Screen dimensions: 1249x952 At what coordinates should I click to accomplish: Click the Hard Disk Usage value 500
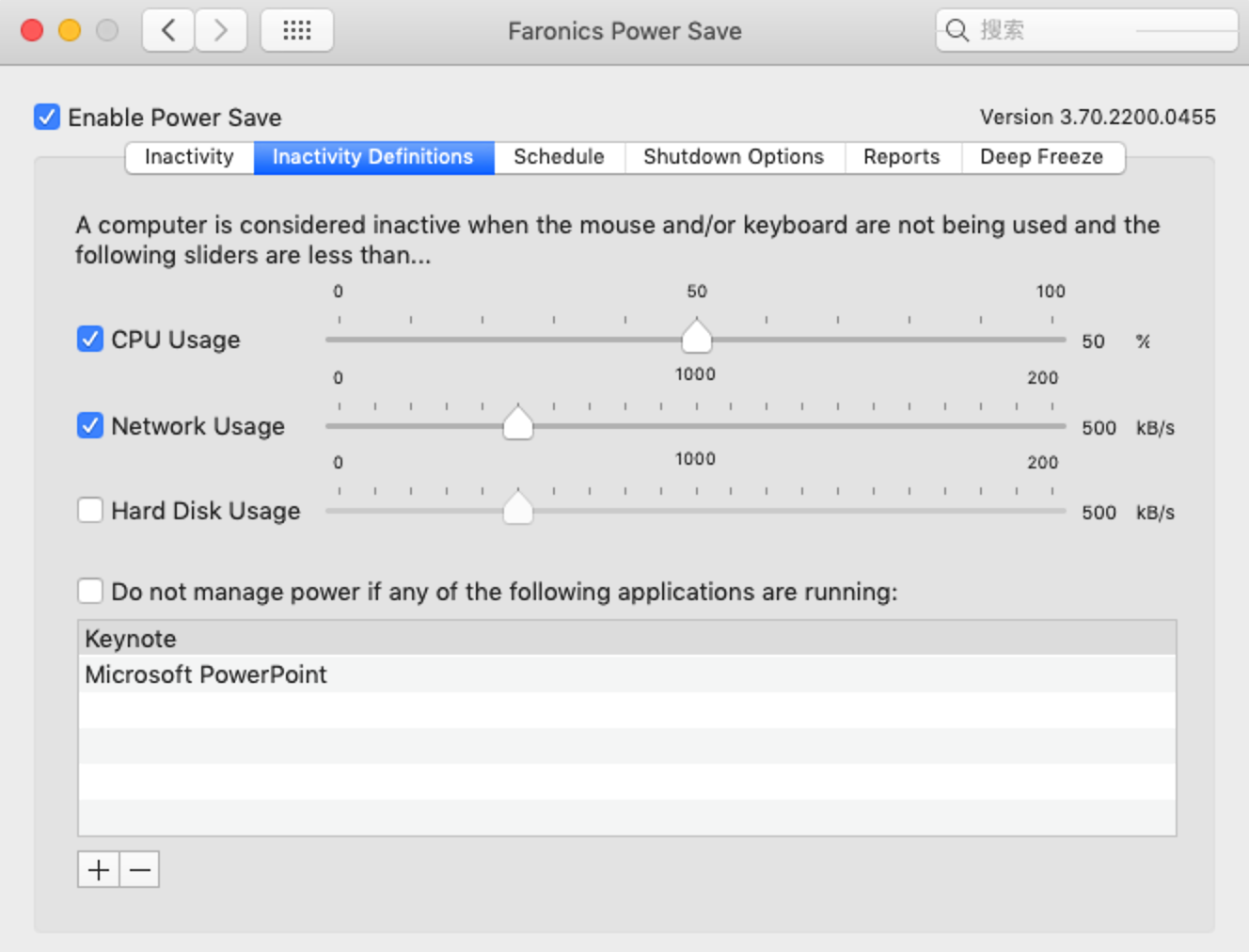click(x=1099, y=513)
